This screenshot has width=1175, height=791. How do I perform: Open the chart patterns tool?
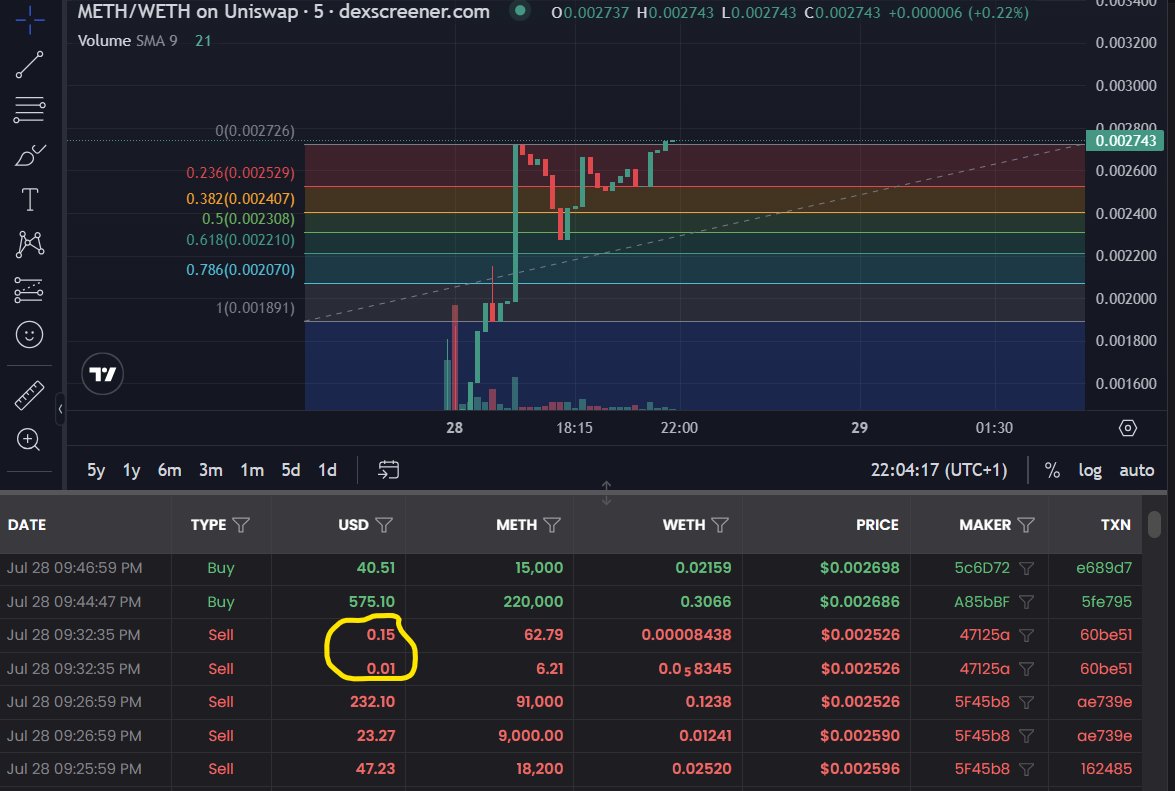click(x=30, y=245)
